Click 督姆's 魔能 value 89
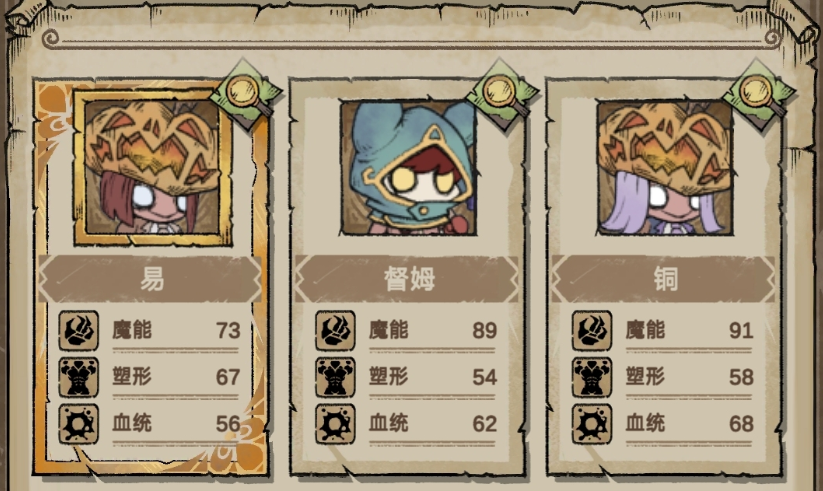The width and height of the screenshot is (823, 491). click(x=484, y=331)
